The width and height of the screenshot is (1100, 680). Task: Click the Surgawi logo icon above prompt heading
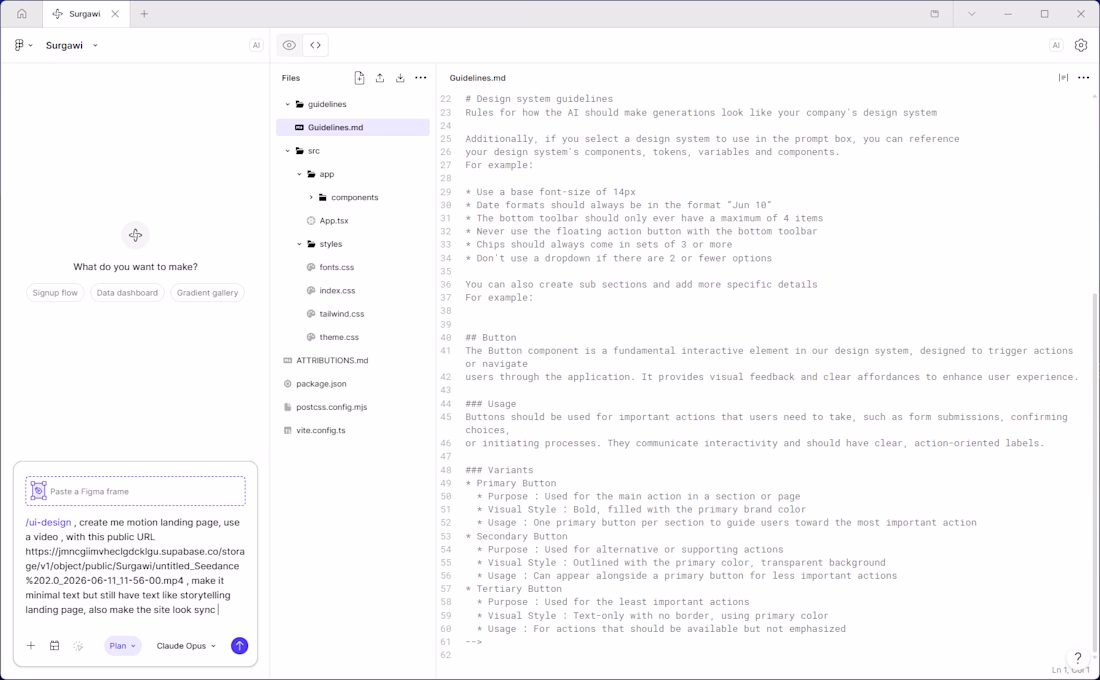point(135,235)
